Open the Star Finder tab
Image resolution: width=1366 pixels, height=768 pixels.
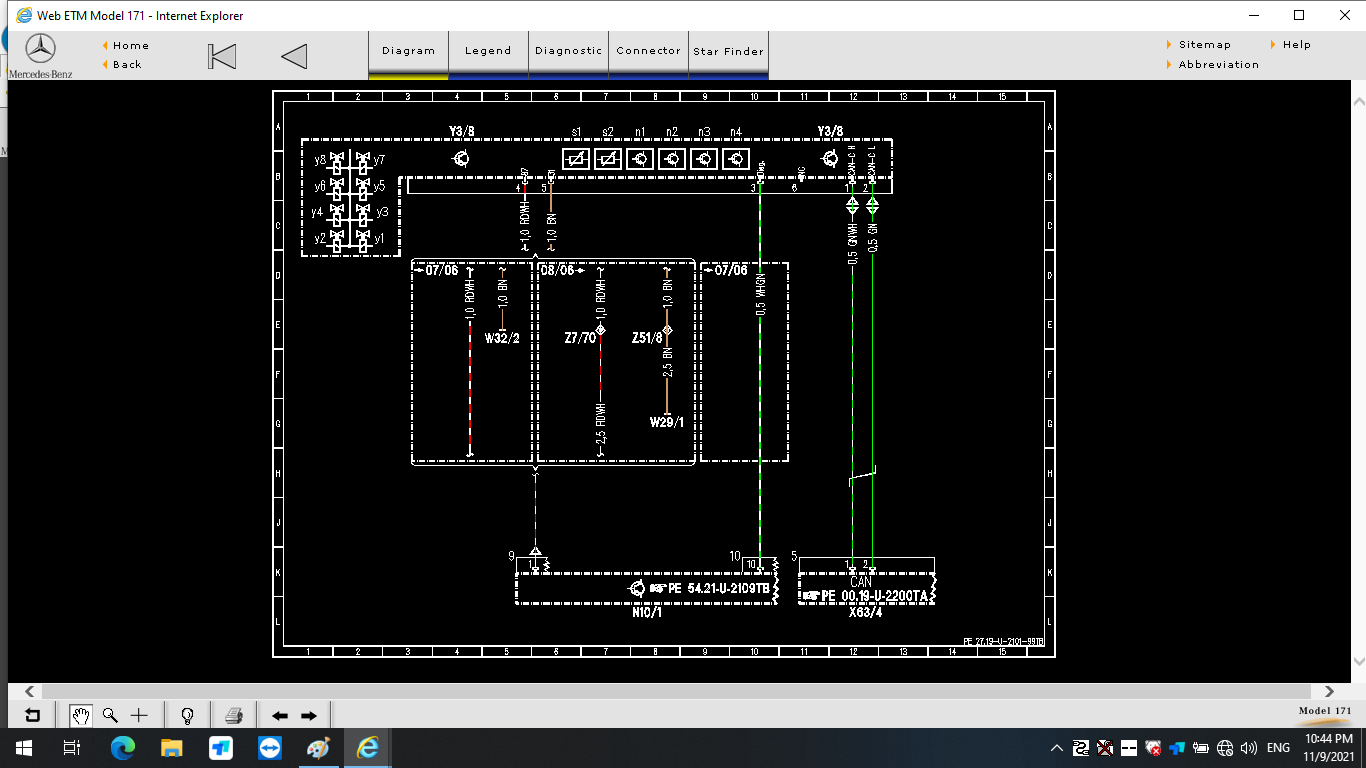(728, 51)
